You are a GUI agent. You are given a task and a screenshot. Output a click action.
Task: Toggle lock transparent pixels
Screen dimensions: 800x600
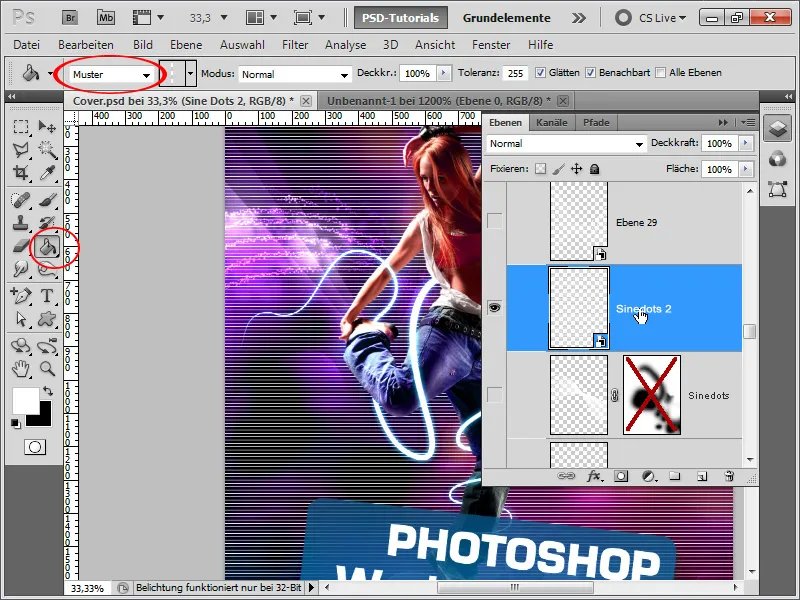(540, 169)
